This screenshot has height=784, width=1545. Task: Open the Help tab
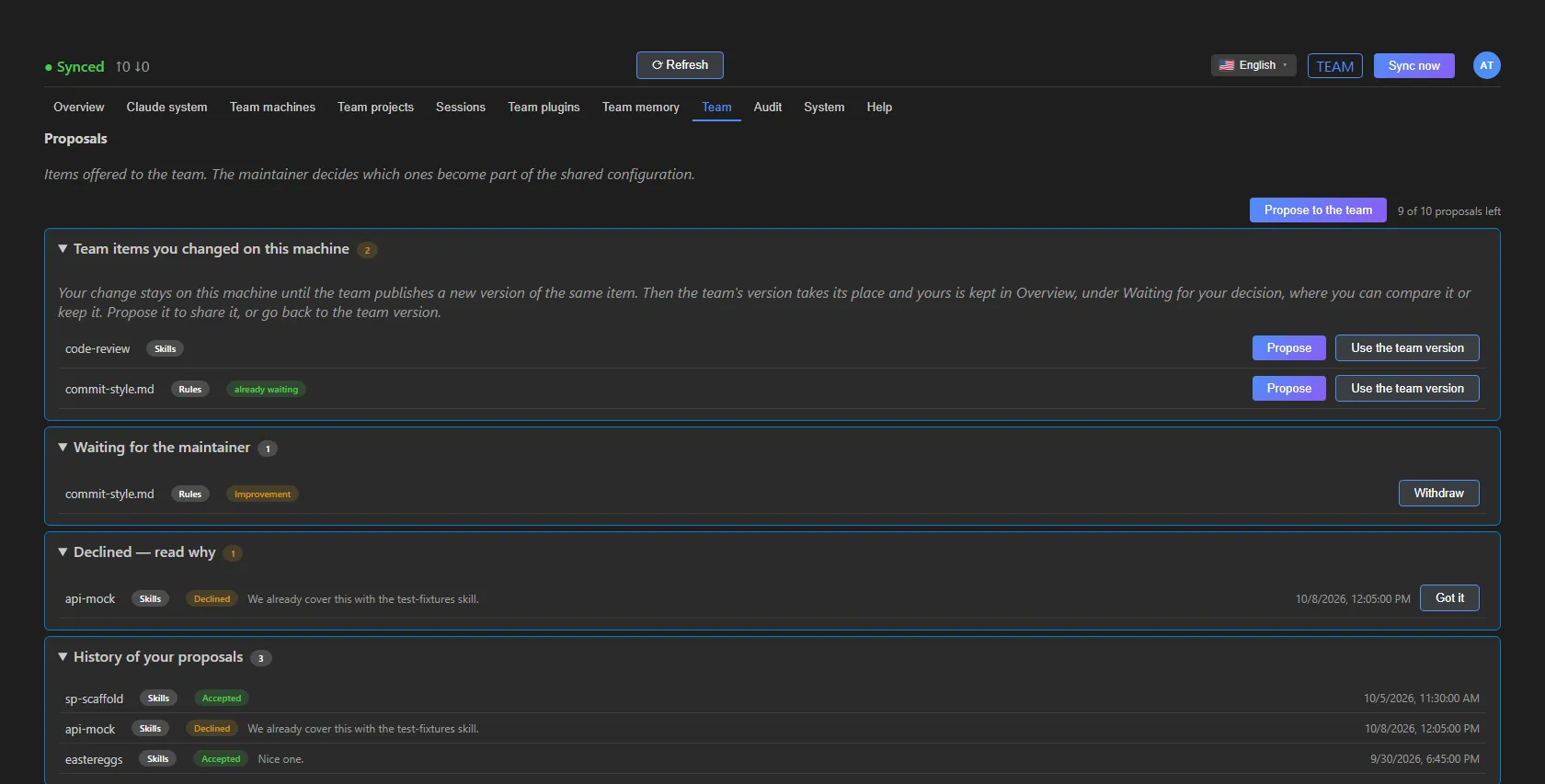click(x=879, y=107)
